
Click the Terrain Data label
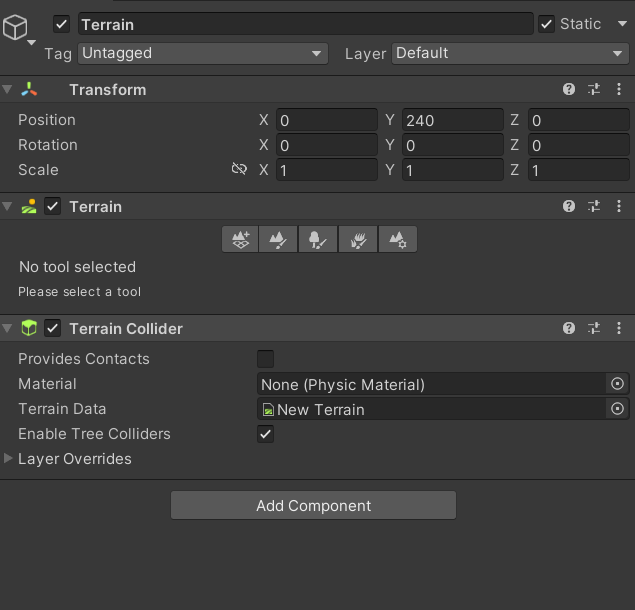(x=62, y=409)
